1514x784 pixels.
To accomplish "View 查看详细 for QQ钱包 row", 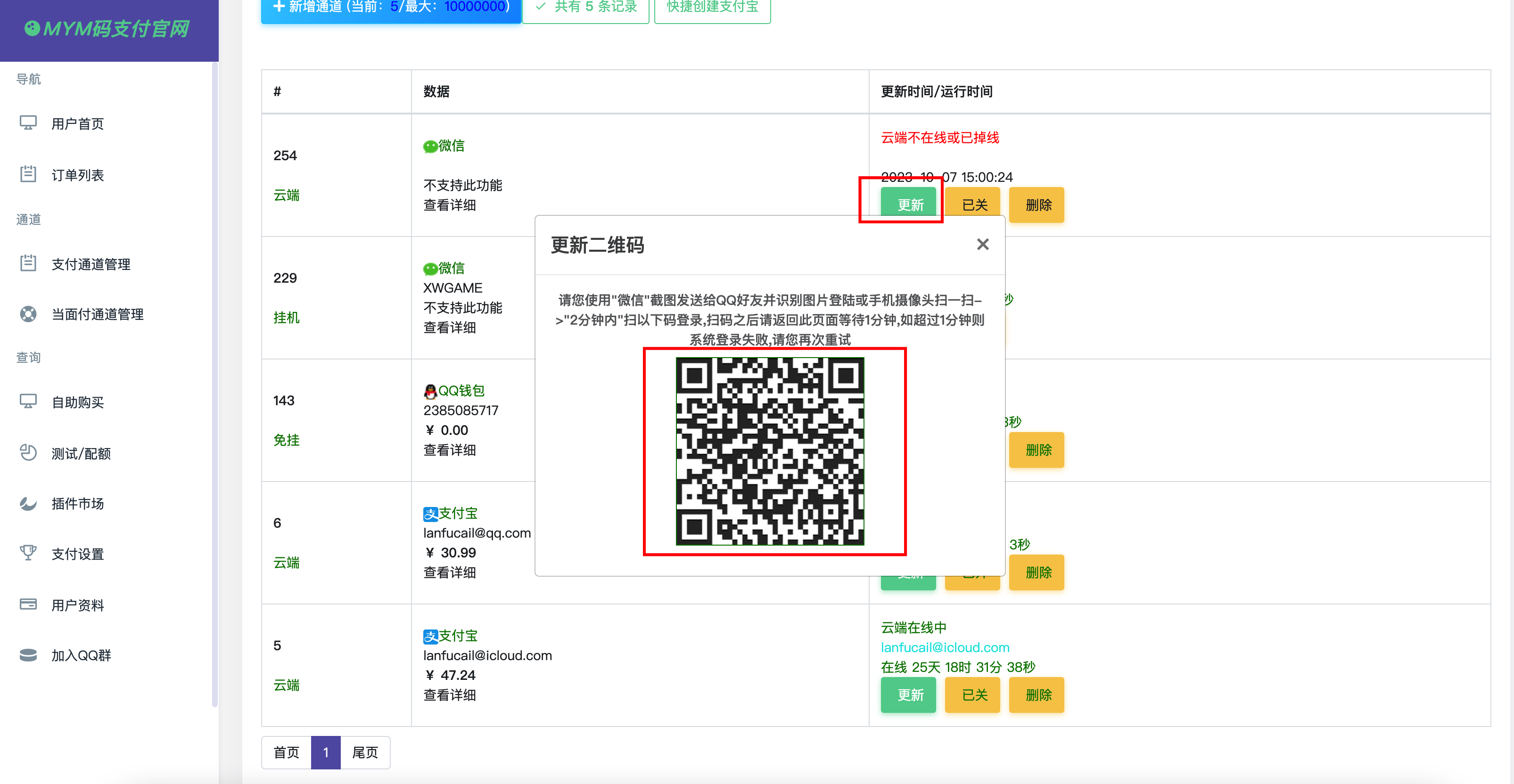I will point(450,450).
